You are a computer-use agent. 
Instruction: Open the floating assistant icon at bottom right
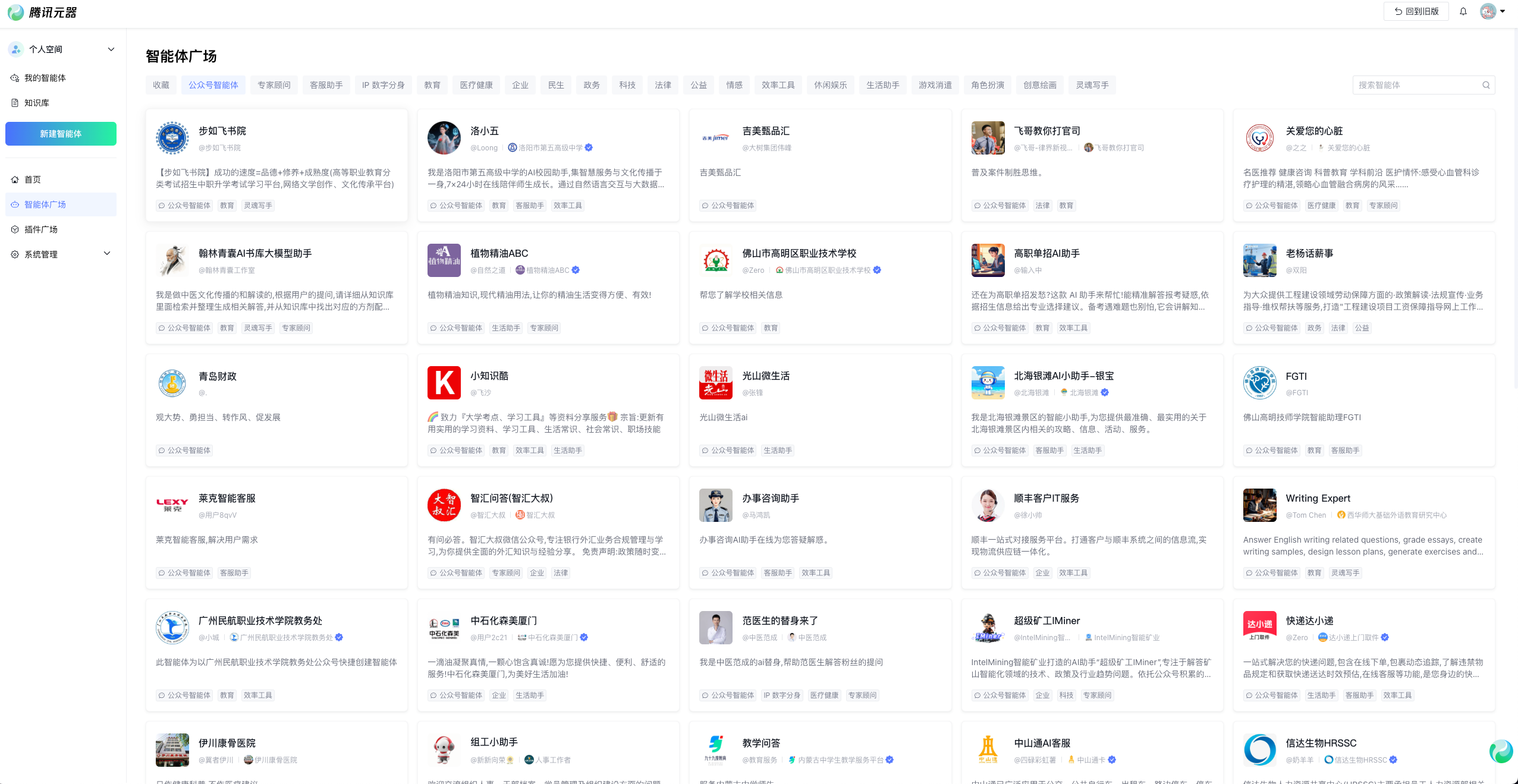1501,751
